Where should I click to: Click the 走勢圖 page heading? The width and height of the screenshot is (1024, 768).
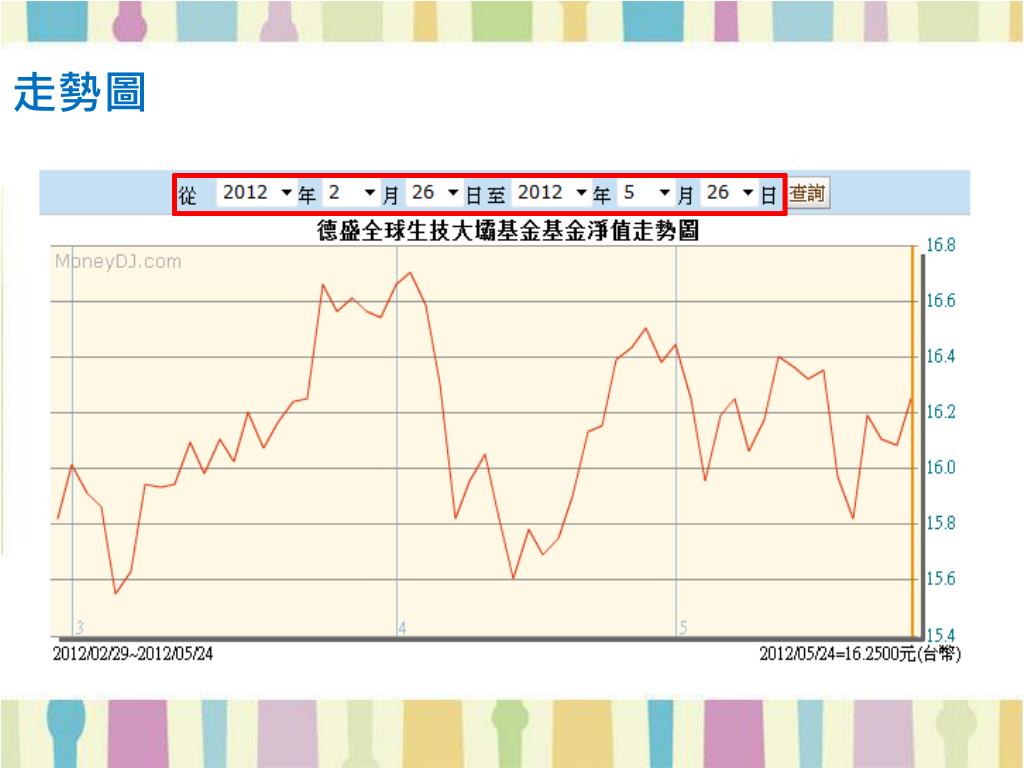tap(79, 92)
